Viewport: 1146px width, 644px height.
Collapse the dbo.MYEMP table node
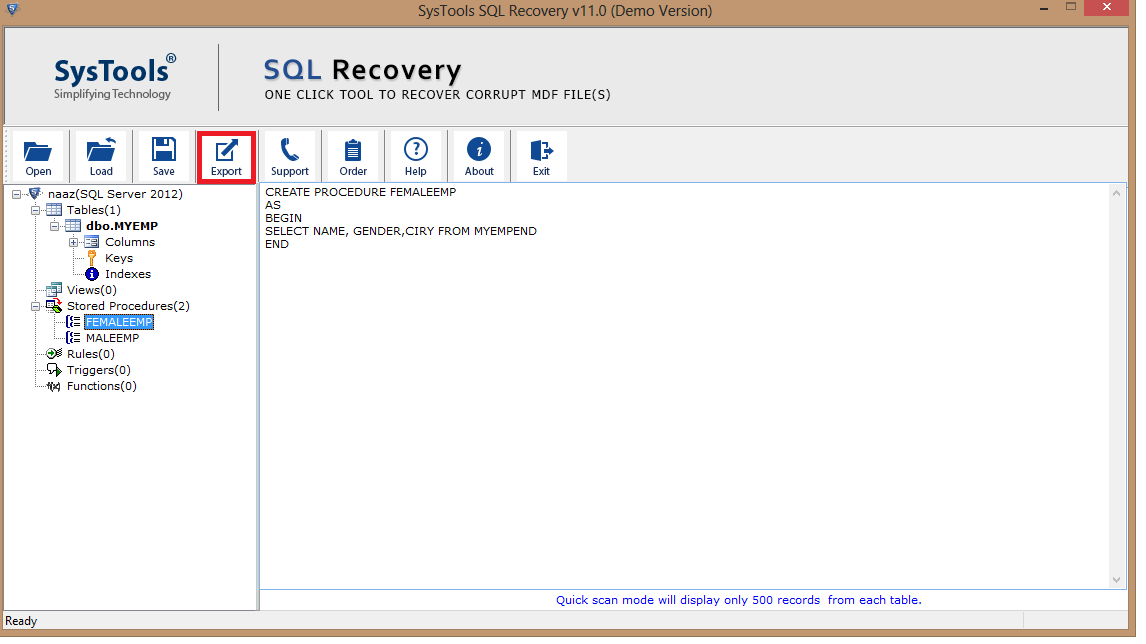[x=54, y=227]
